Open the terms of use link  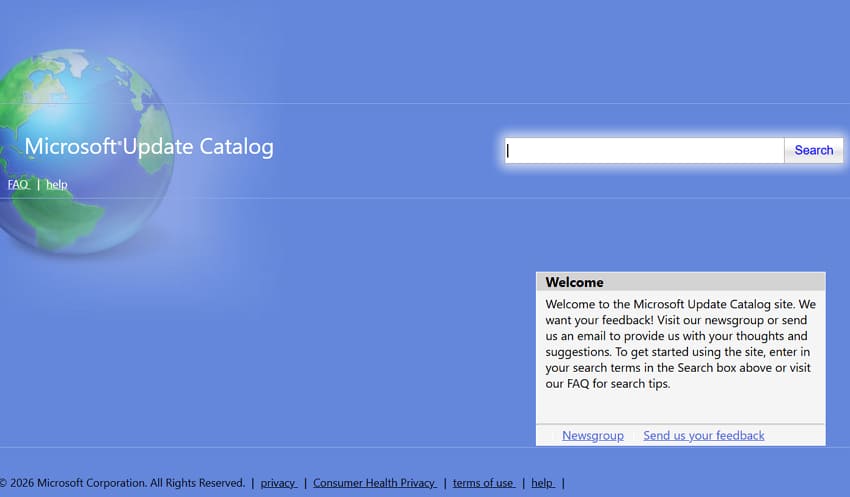pyautogui.click(x=484, y=483)
